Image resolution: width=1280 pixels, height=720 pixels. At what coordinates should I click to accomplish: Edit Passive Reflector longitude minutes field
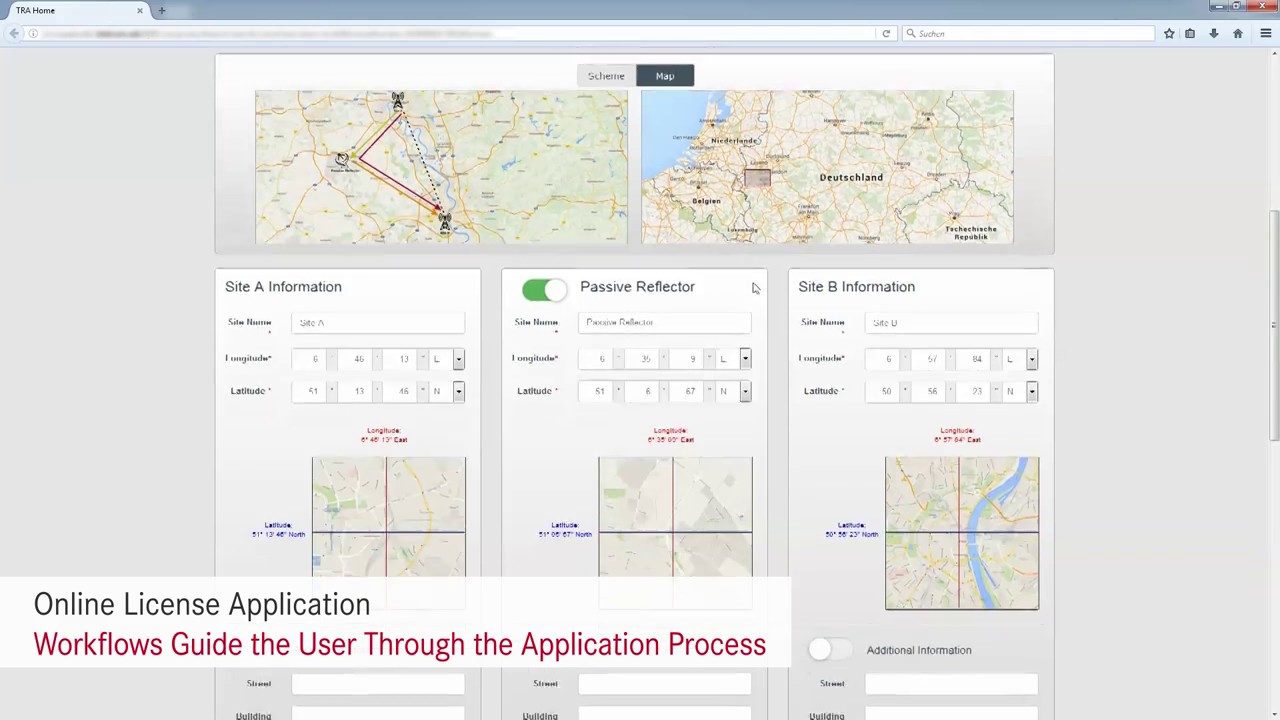click(x=643, y=359)
